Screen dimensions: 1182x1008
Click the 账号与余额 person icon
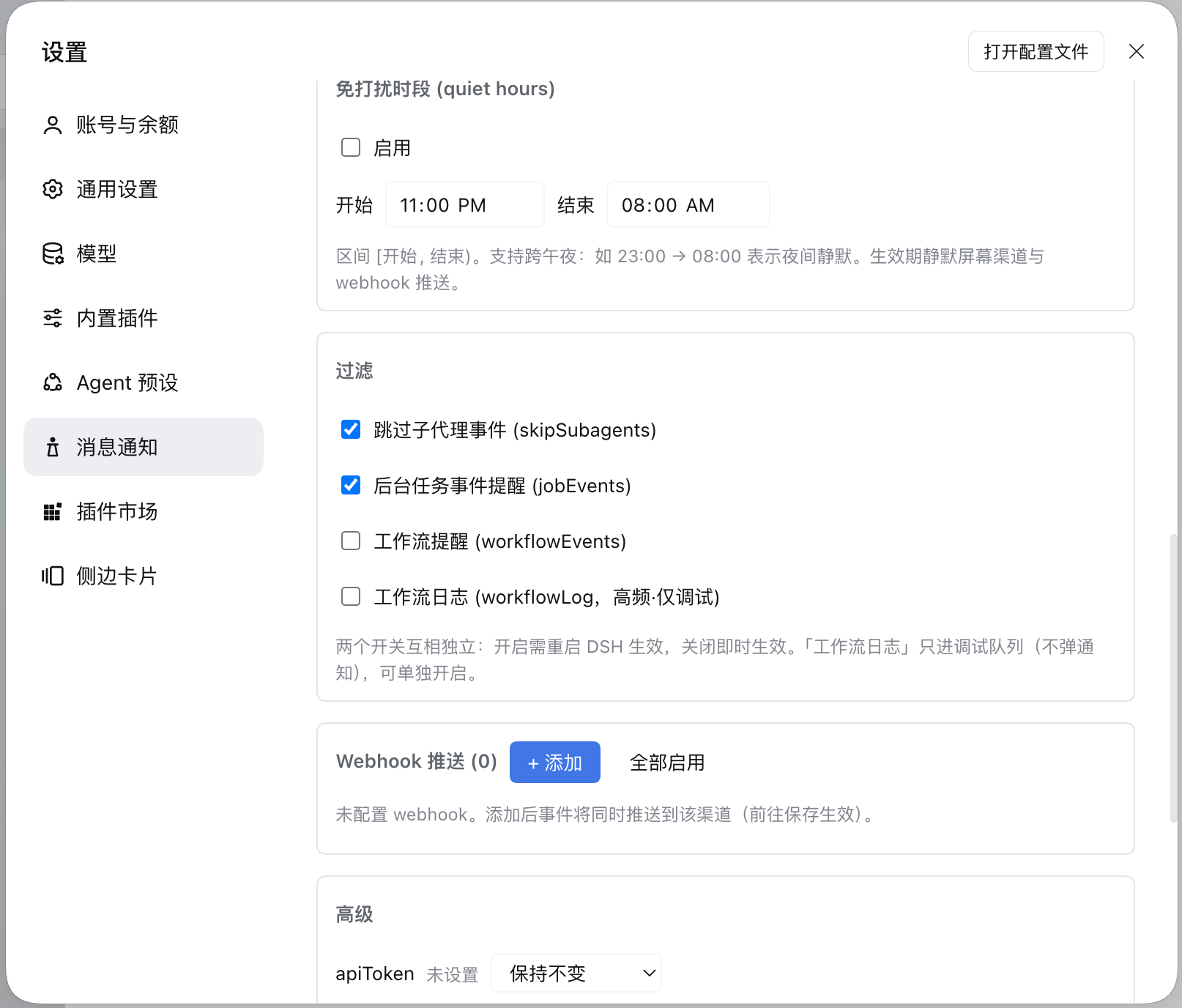click(52, 125)
